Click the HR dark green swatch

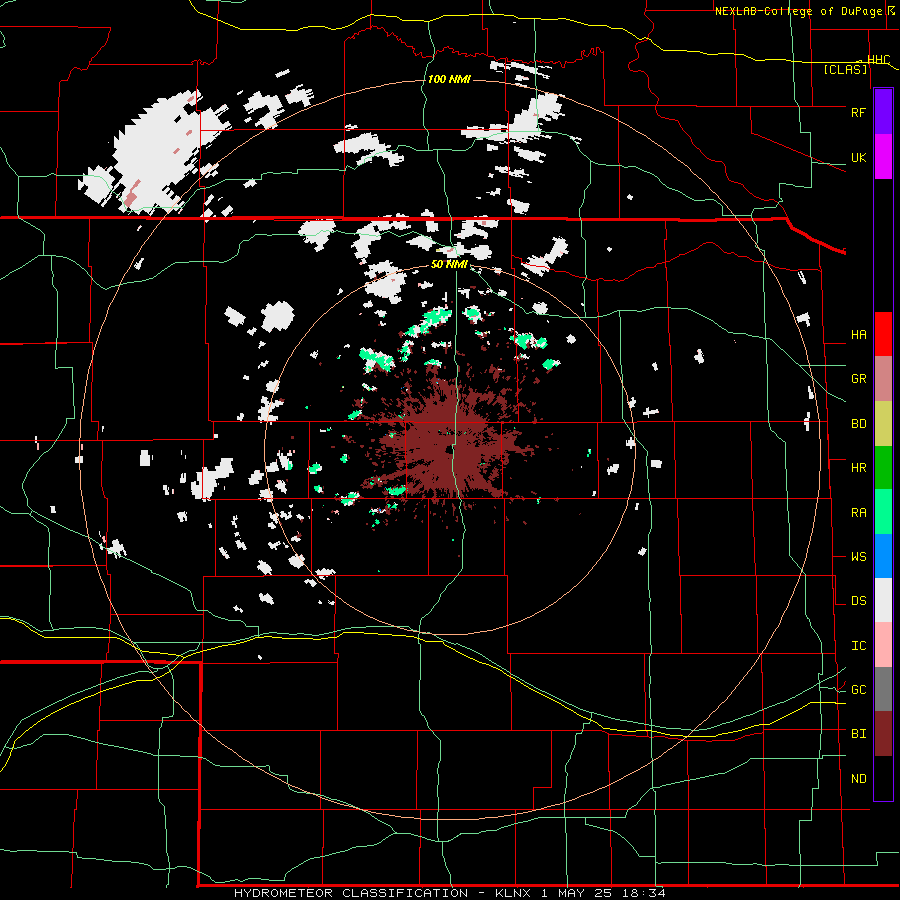click(x=883, y=468)
